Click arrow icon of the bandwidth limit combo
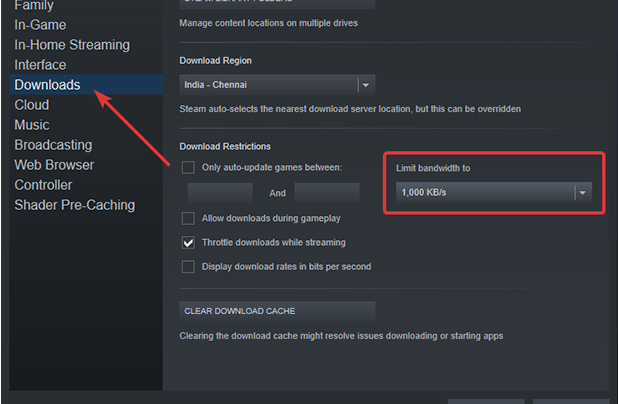The width and height of the screenshot is (618, 404). [x=583, y=192]
